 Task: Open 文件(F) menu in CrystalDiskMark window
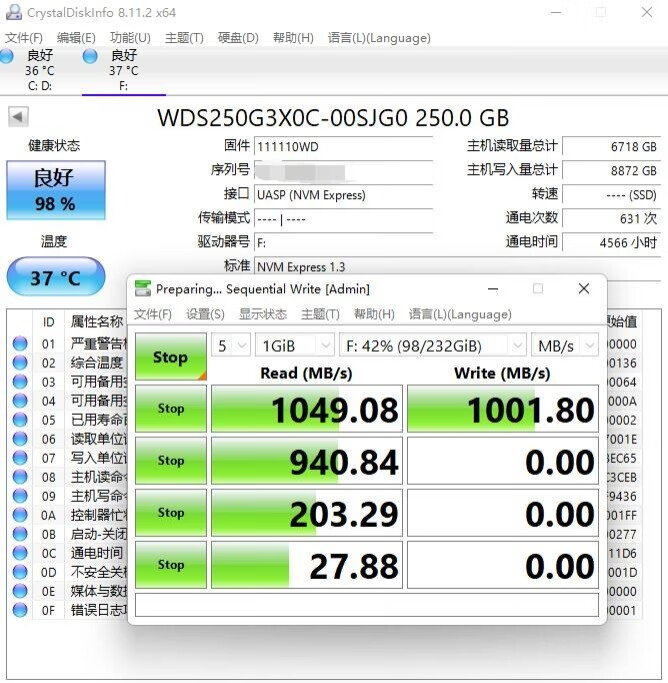[x=153, y=314]
